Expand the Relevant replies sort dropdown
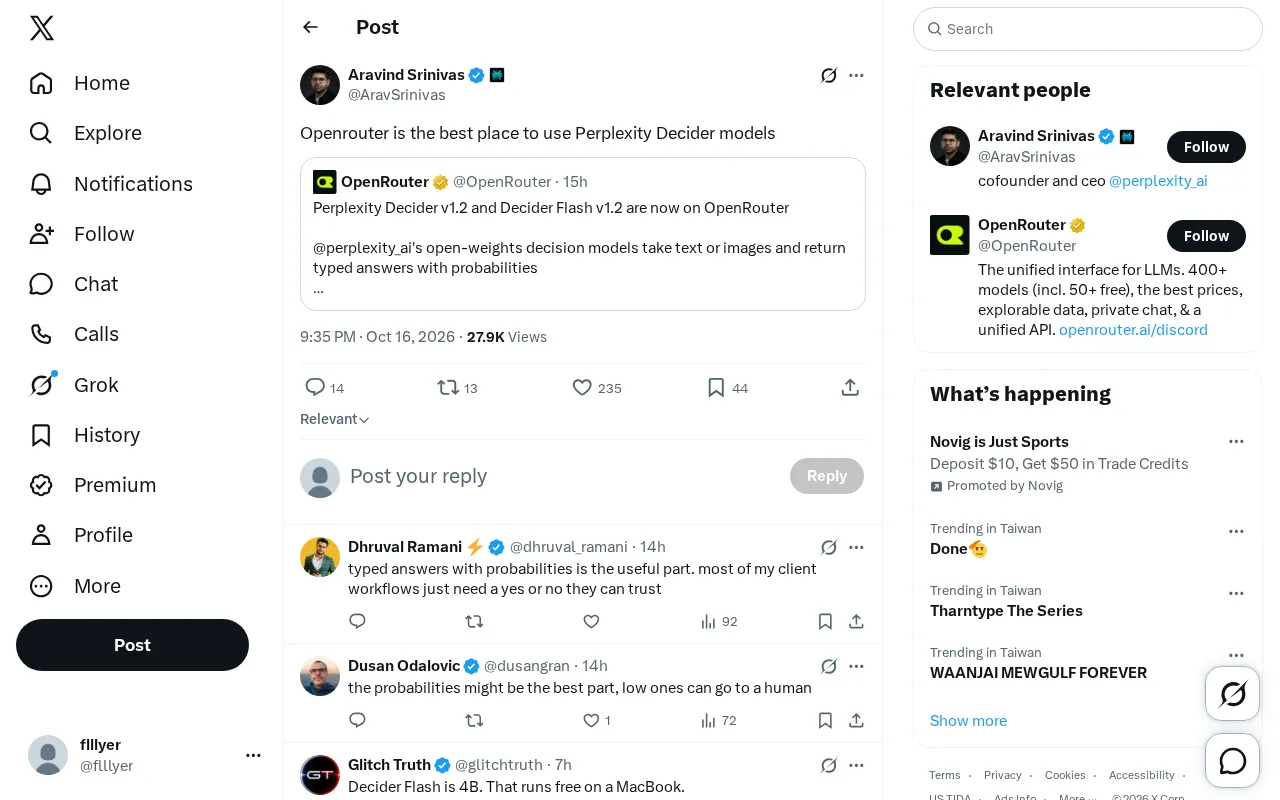 coord(335,419)
